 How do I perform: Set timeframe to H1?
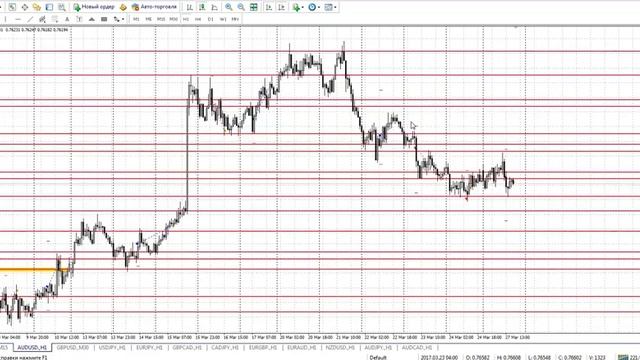(x=186, y=19)
